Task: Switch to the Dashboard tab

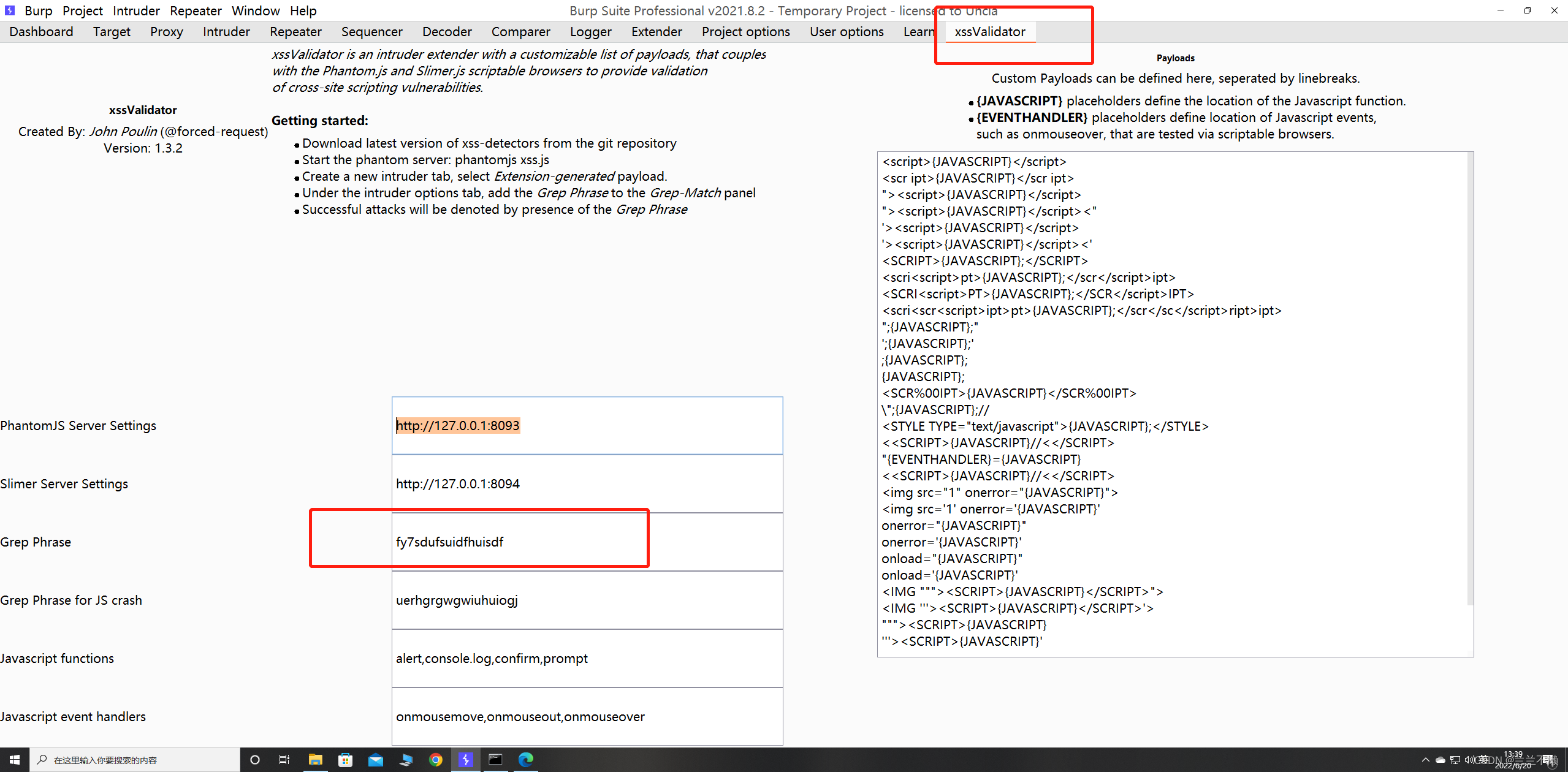Action: pos(41,32)
